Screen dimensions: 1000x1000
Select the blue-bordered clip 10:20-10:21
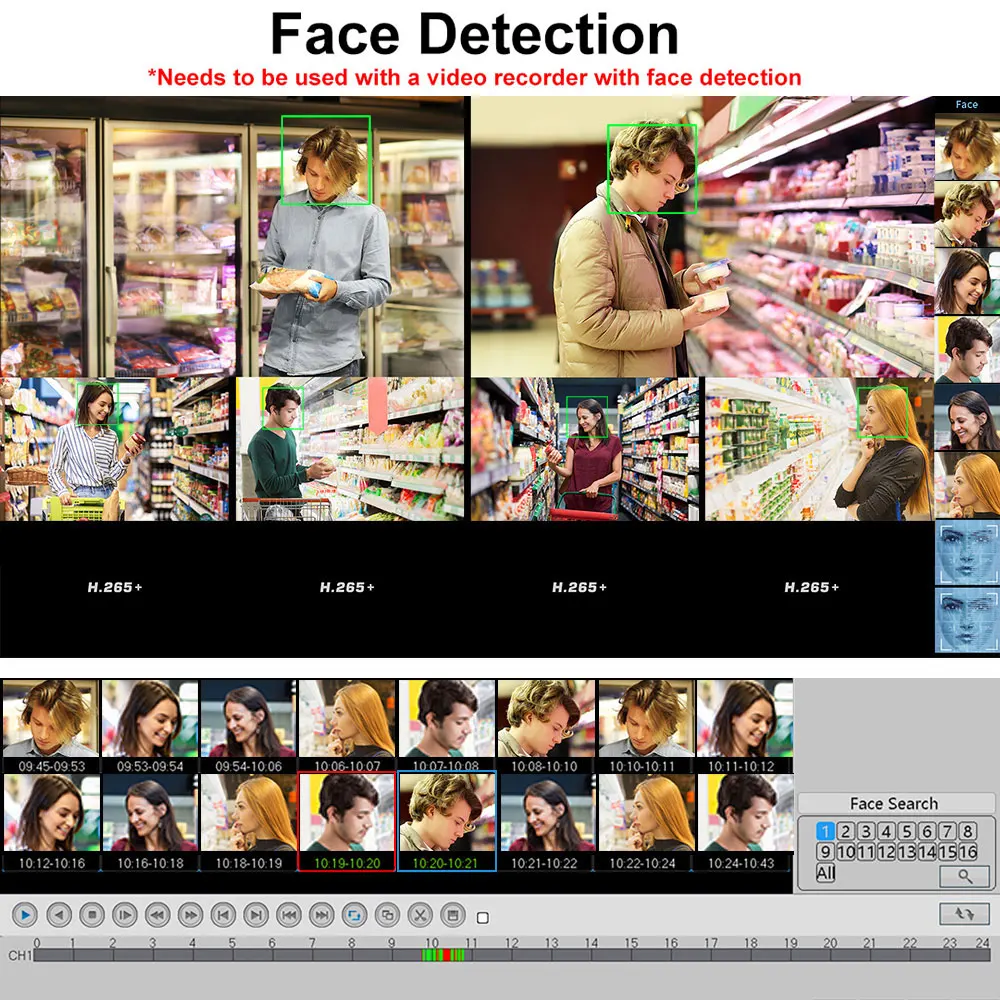coord(446,821)
